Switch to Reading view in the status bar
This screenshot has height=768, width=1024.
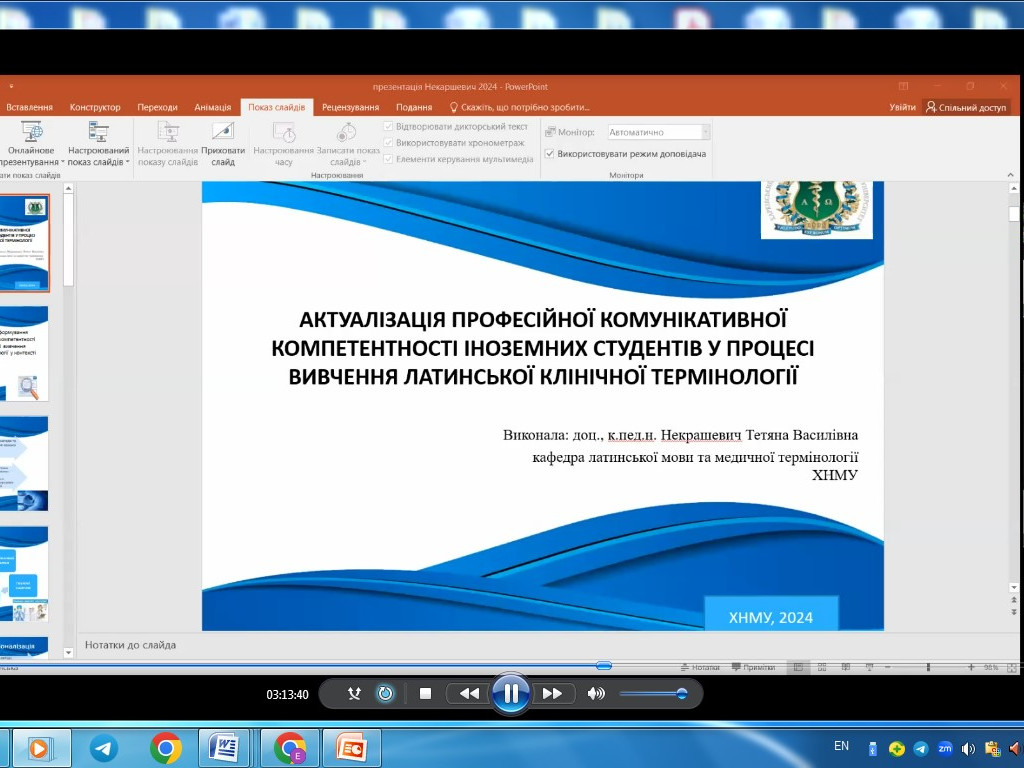tap(846, 667)
